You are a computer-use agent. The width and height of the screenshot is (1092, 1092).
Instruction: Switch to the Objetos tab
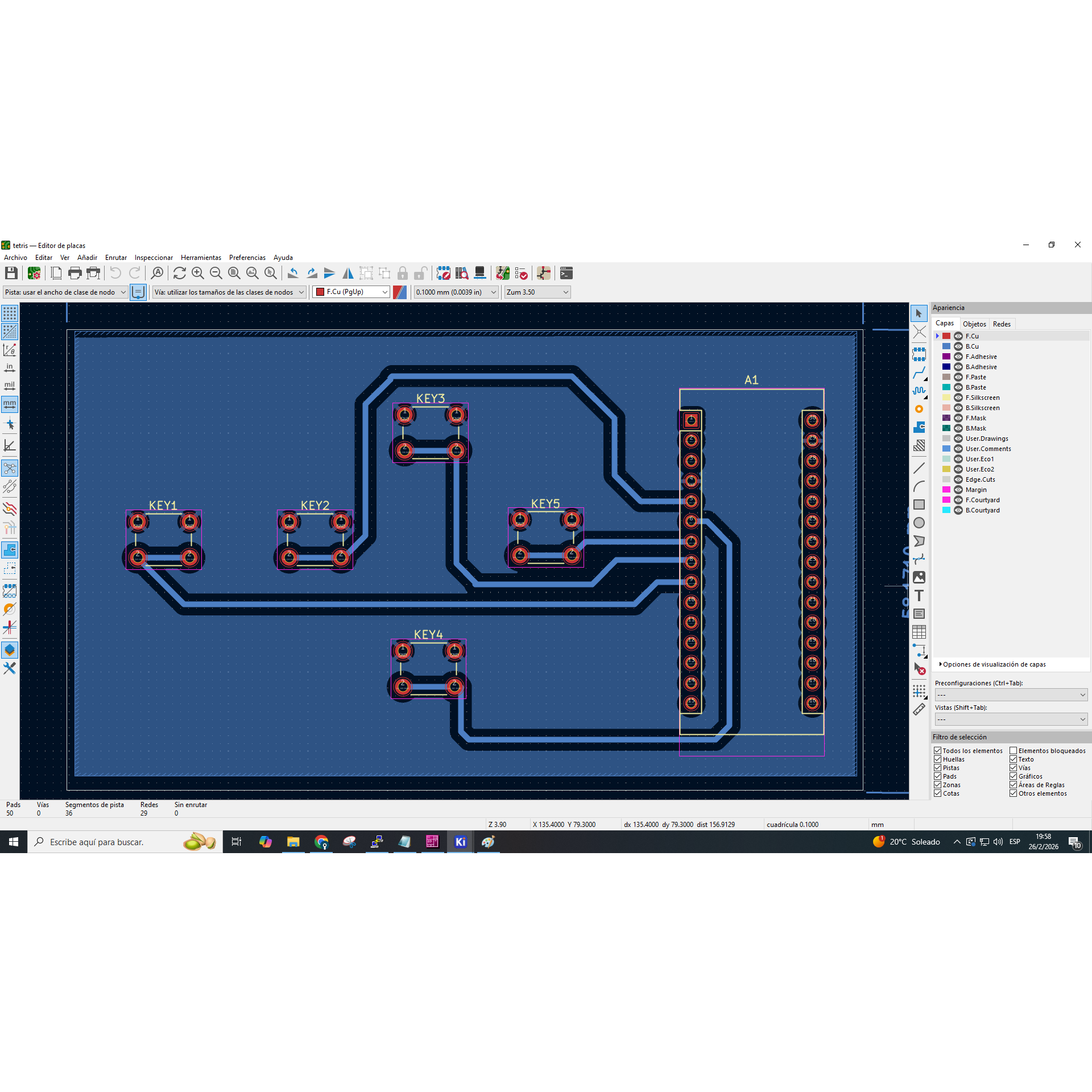tap(974, 324)
